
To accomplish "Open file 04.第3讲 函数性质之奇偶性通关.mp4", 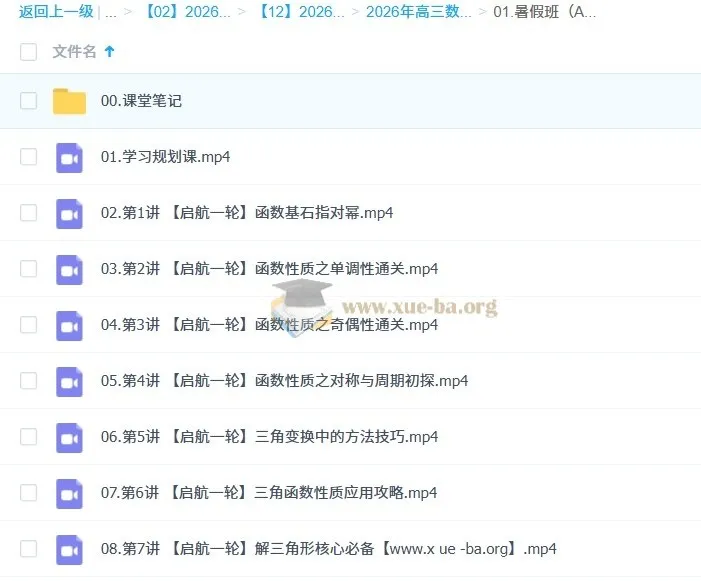I will tap(270, 325).
